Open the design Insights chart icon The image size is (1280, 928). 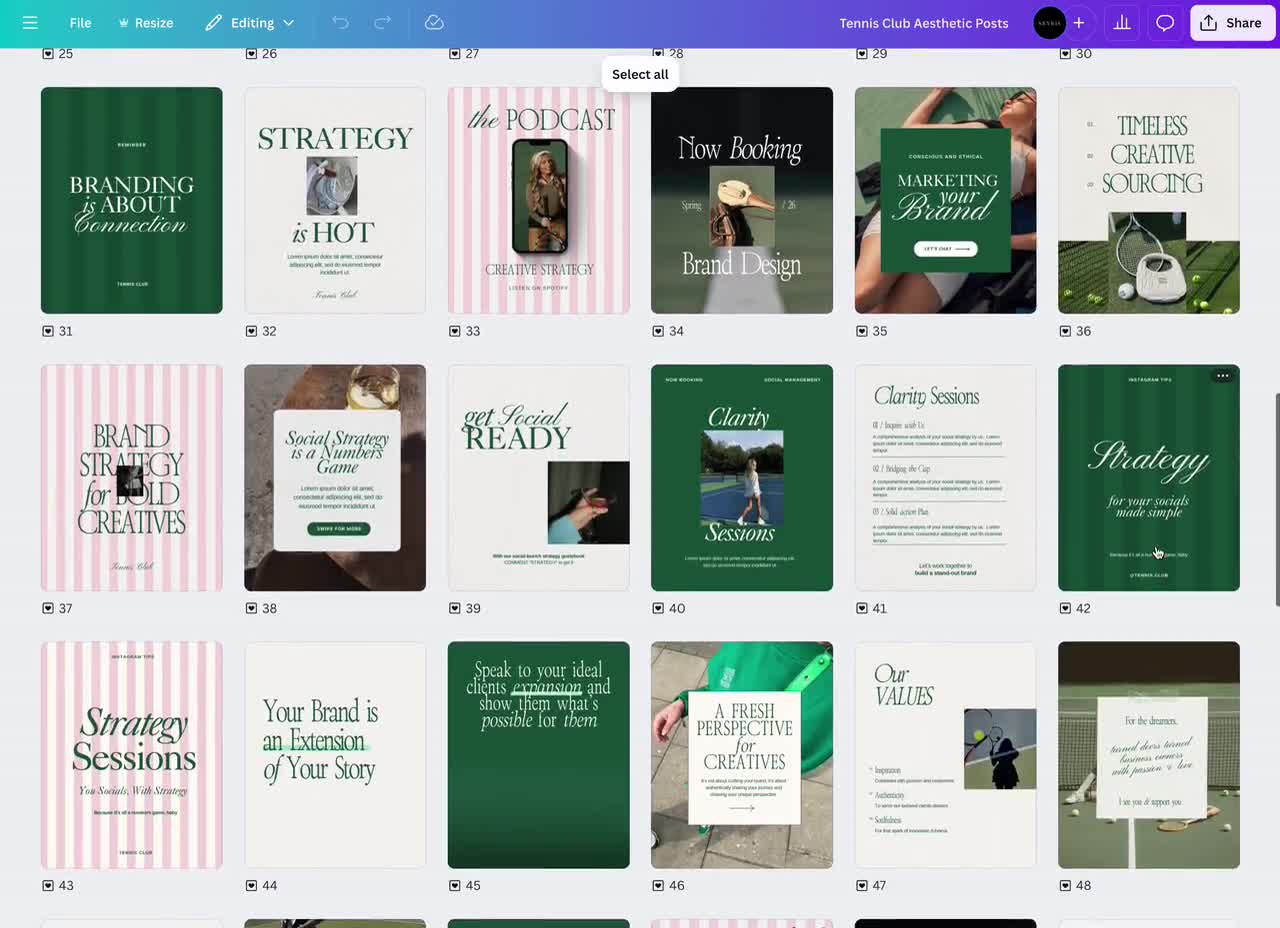(x=1121, y=22)
